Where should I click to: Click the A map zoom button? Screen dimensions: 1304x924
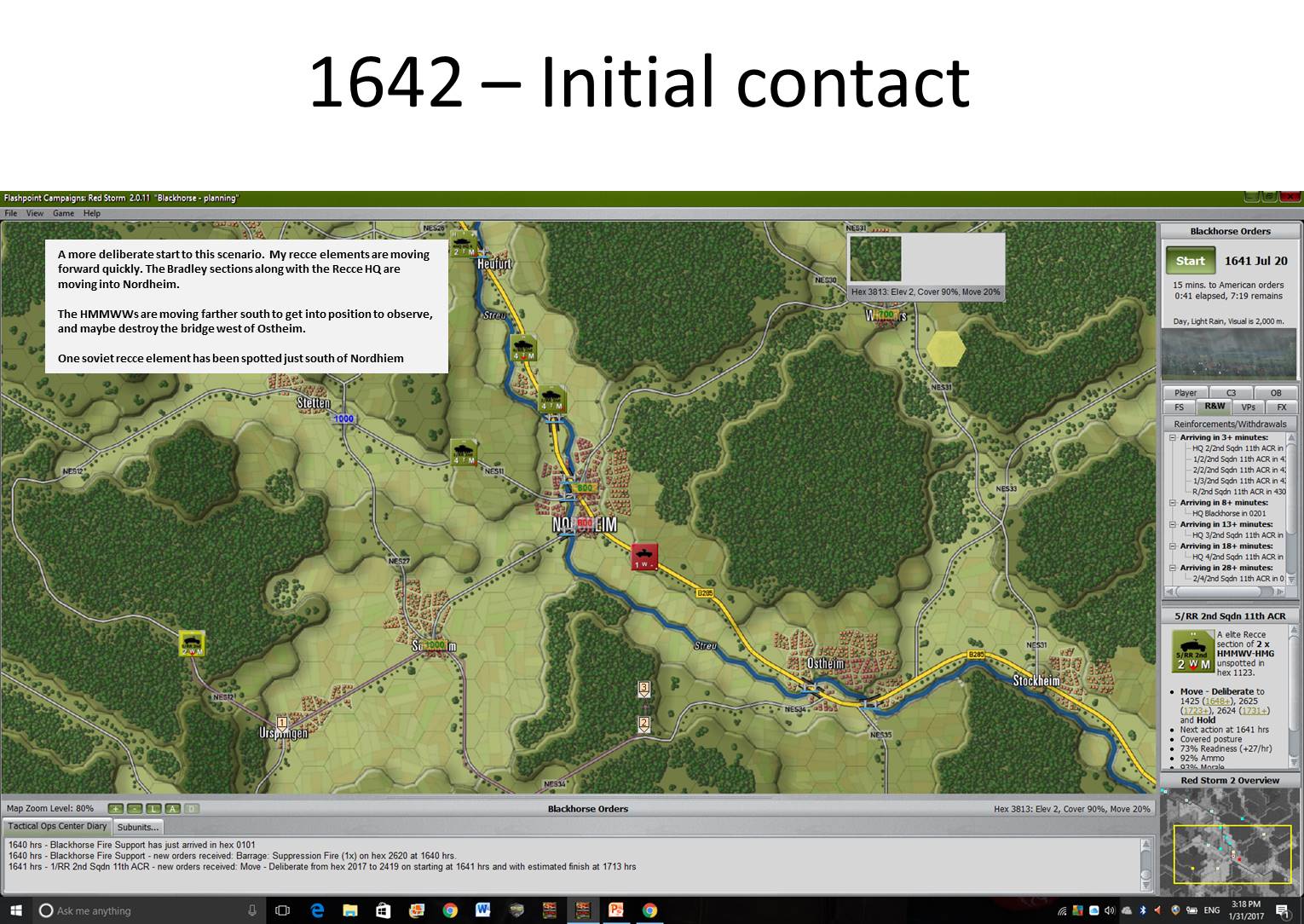173,808
